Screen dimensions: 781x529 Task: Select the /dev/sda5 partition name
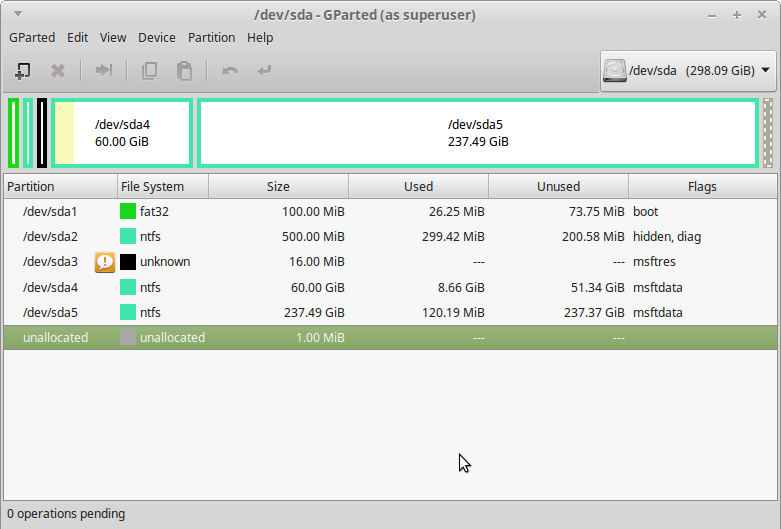[50, 312]
